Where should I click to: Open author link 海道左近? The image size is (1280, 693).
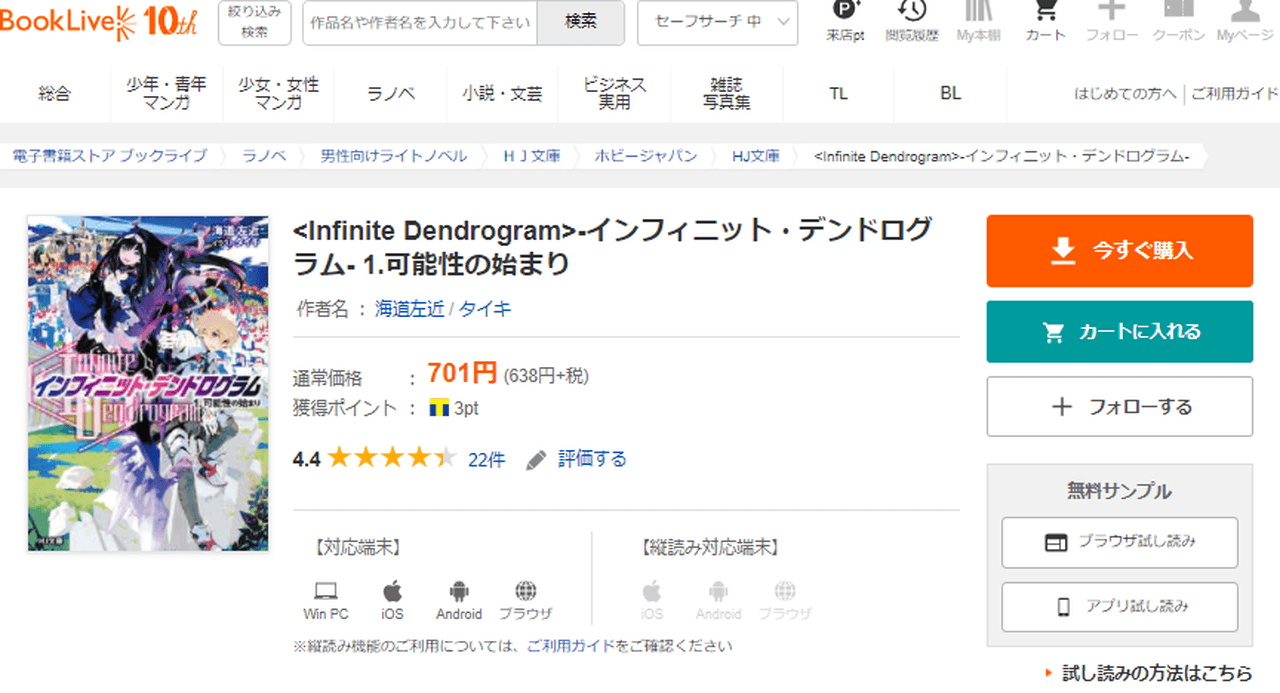[x=409, y=310]
